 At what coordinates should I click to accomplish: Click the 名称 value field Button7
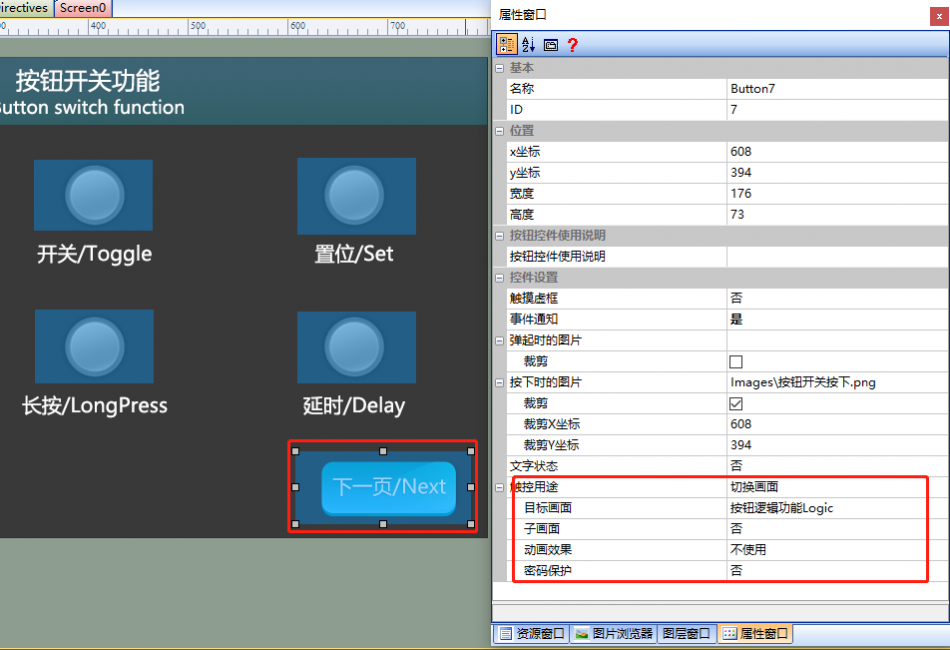[837, 88]
